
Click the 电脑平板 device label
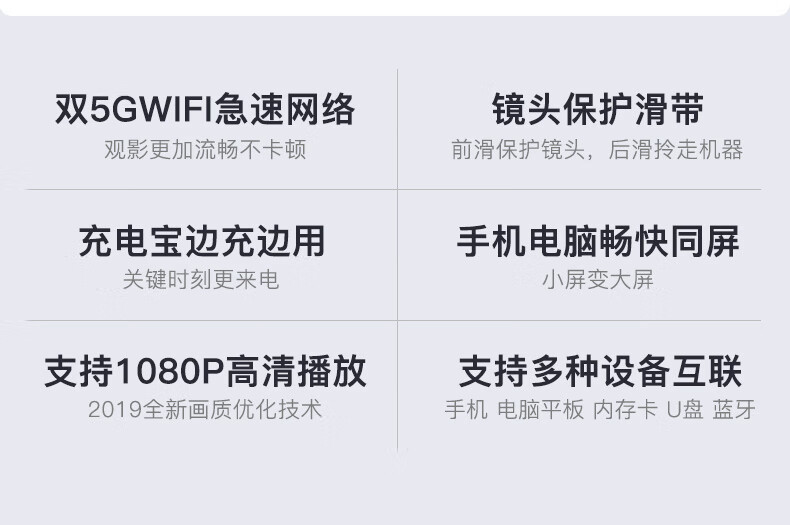(x=540, y=410)
